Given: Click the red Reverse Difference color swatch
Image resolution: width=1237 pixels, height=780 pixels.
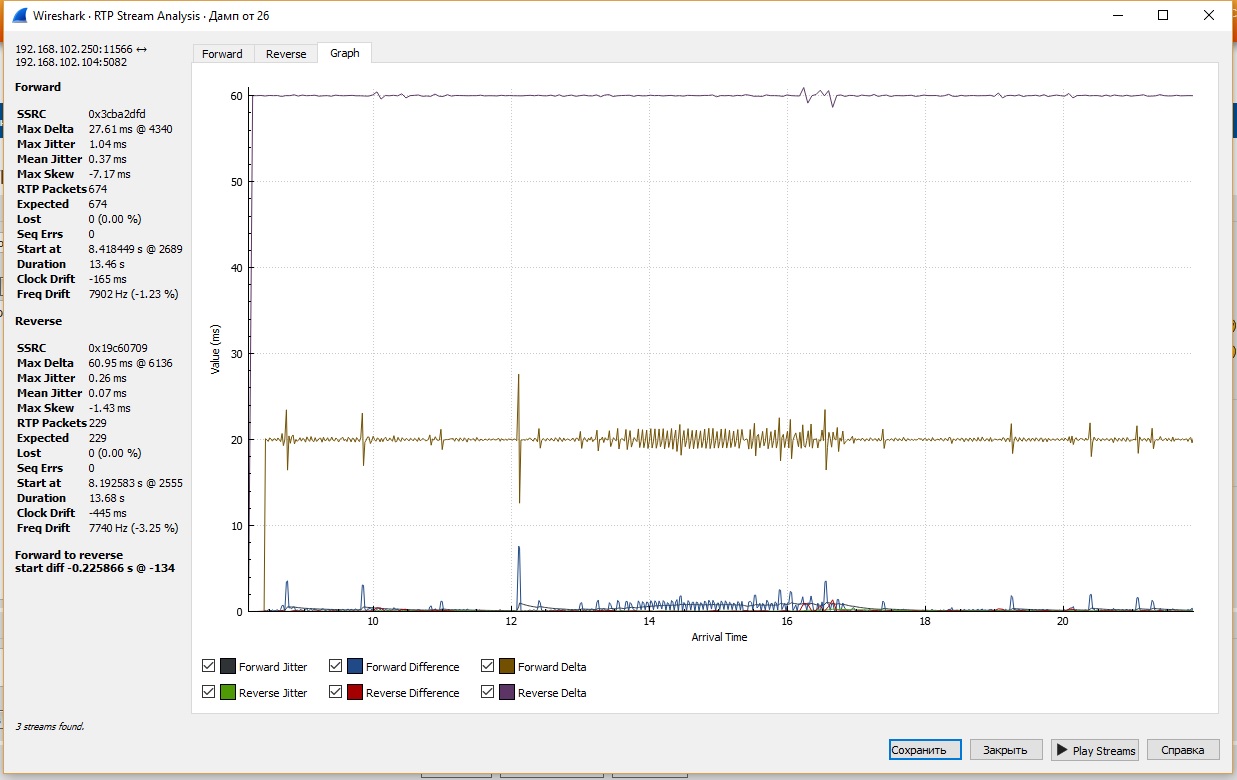Looking at the screenshot, I should (x=355, y=692).
